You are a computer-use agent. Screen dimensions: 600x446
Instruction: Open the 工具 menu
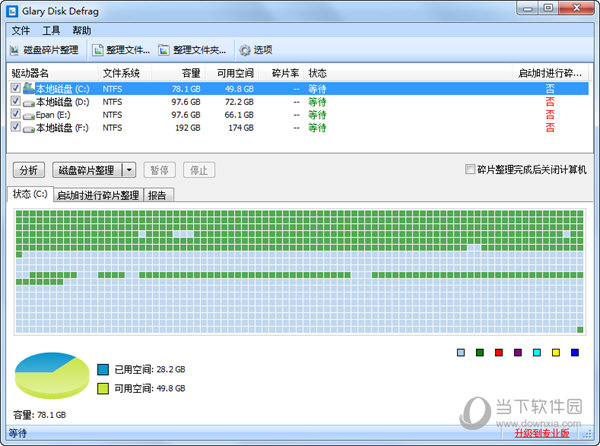pos(51,31)
